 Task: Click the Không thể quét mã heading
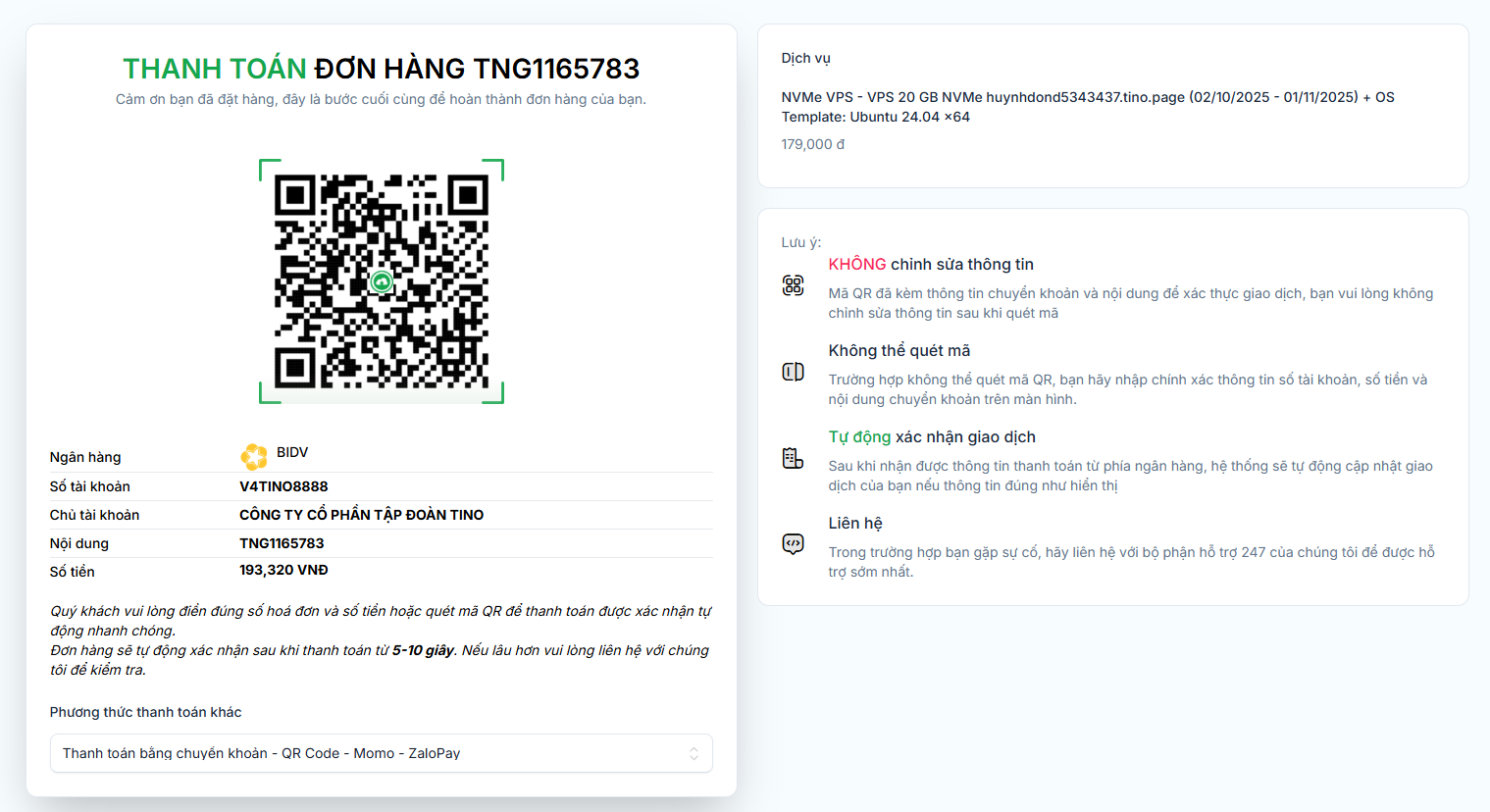[899, 351]
